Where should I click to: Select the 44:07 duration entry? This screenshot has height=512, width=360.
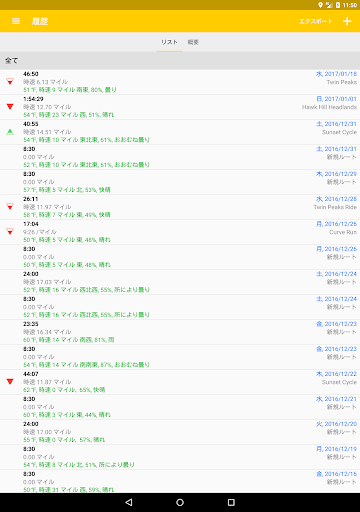(31, 374)
